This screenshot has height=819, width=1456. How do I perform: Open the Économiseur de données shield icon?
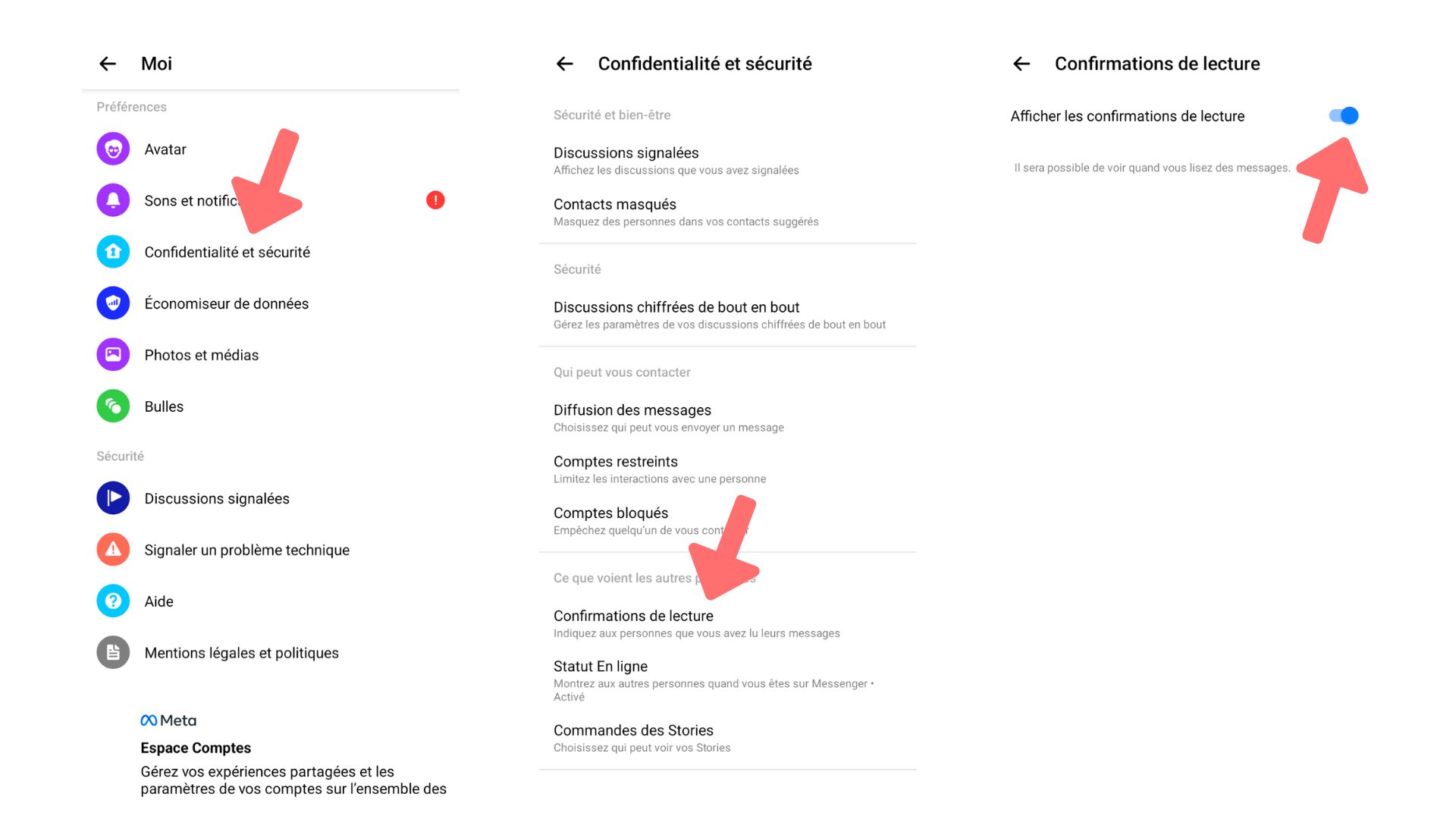tap(113, 303)
